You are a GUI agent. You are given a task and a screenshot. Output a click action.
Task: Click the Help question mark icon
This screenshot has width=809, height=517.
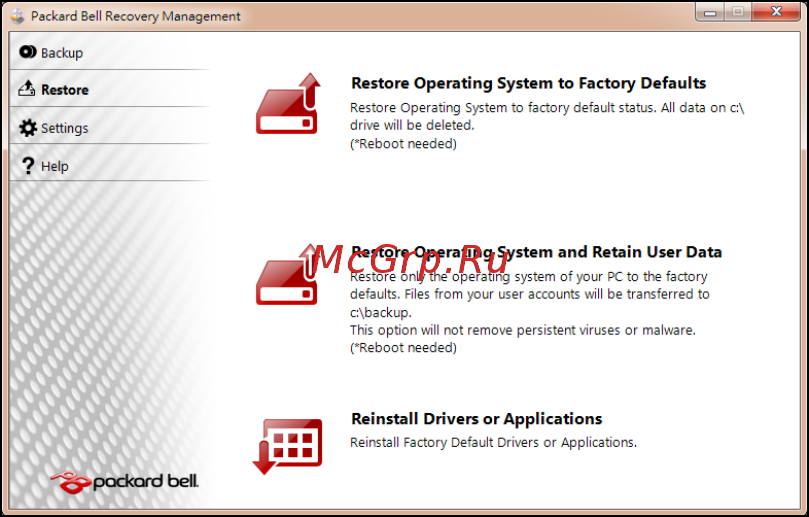coord(28,166)
